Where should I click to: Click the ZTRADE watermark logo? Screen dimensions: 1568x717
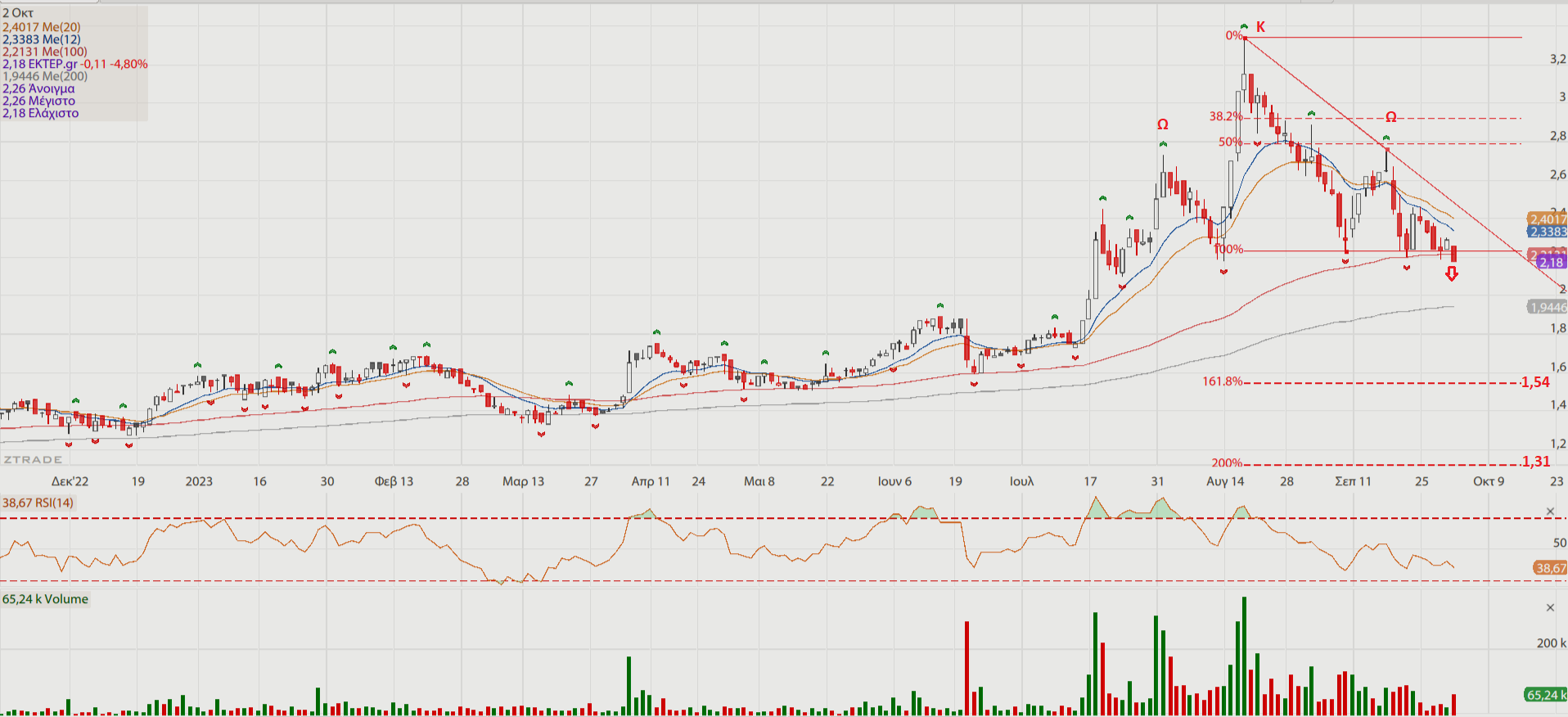point(33,460)
